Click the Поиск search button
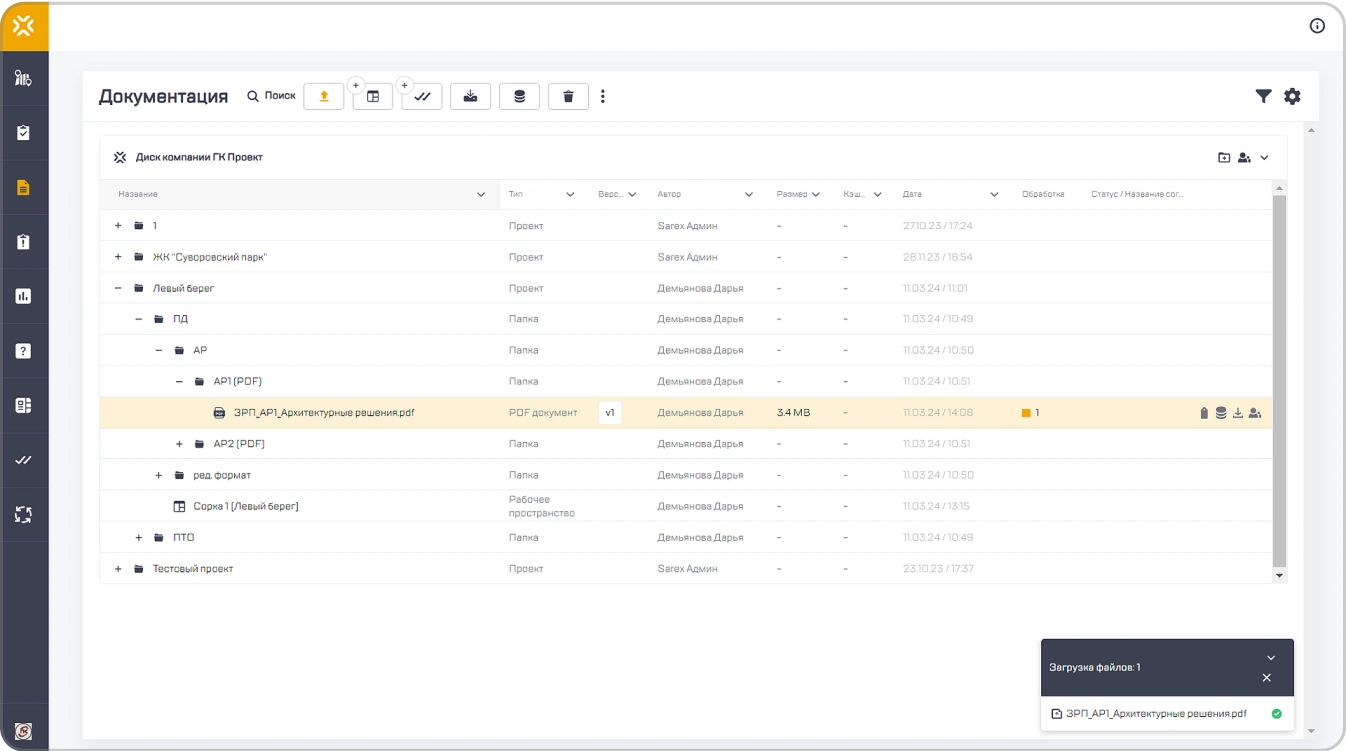 click(271, 96)
